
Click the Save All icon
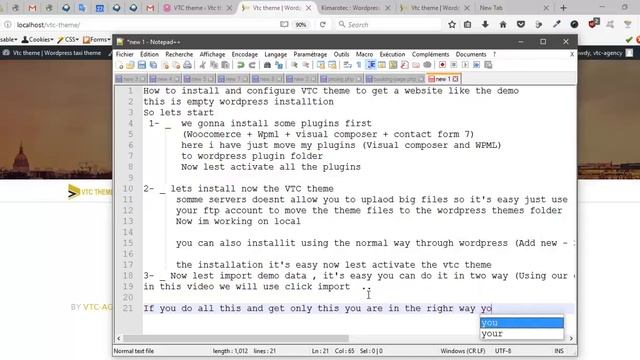coord(153,65)
